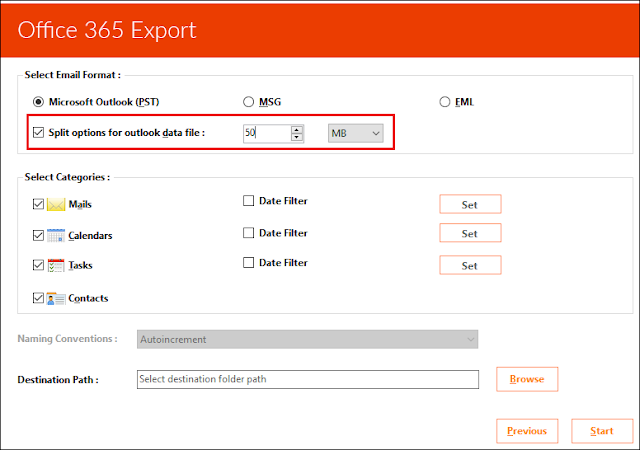
Task: Click the Contacts card icon
Action: coord(56,299)
